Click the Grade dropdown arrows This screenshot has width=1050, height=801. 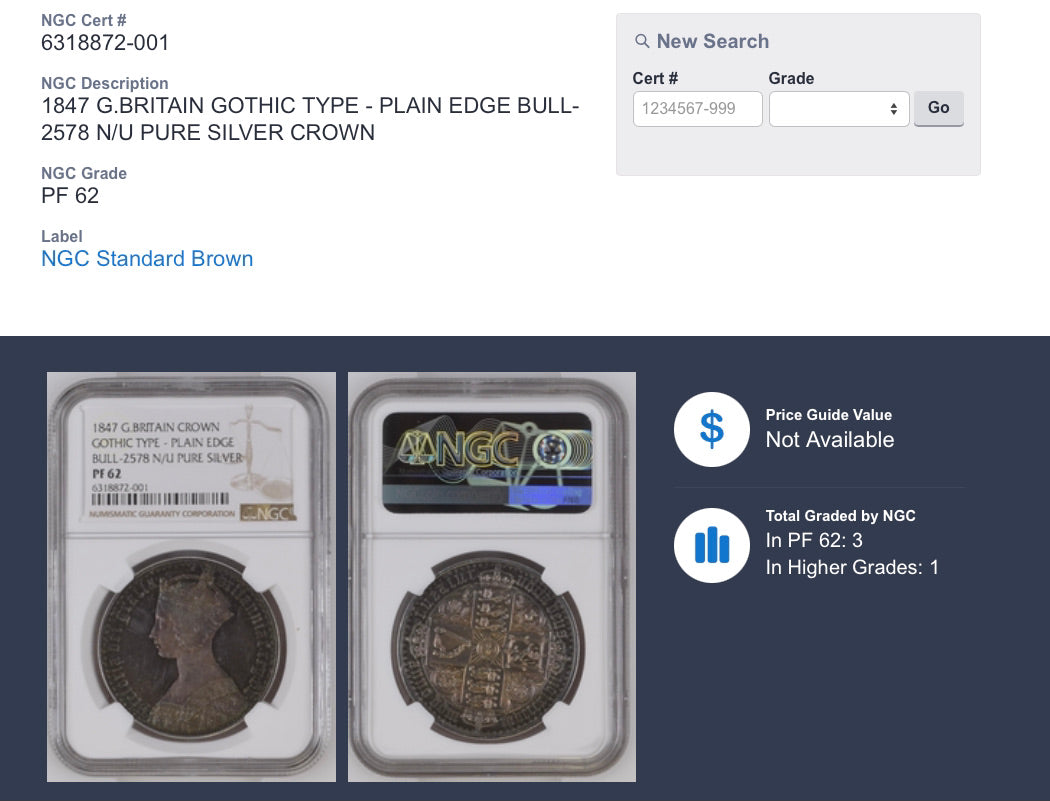[x=893, y=109]
